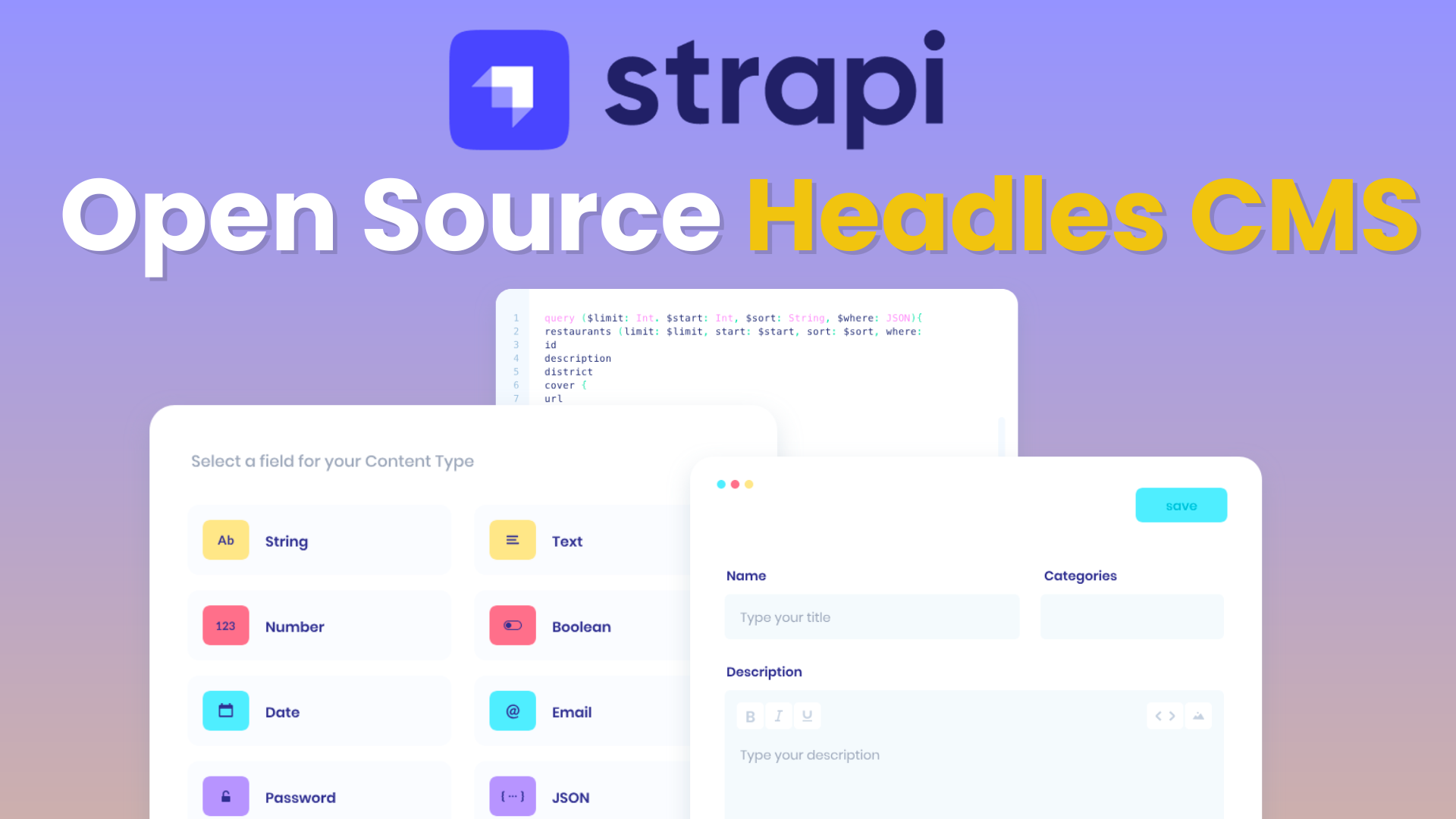Select the Number field type icon
Screen dimensions: 1456x819
pos(224,625)
